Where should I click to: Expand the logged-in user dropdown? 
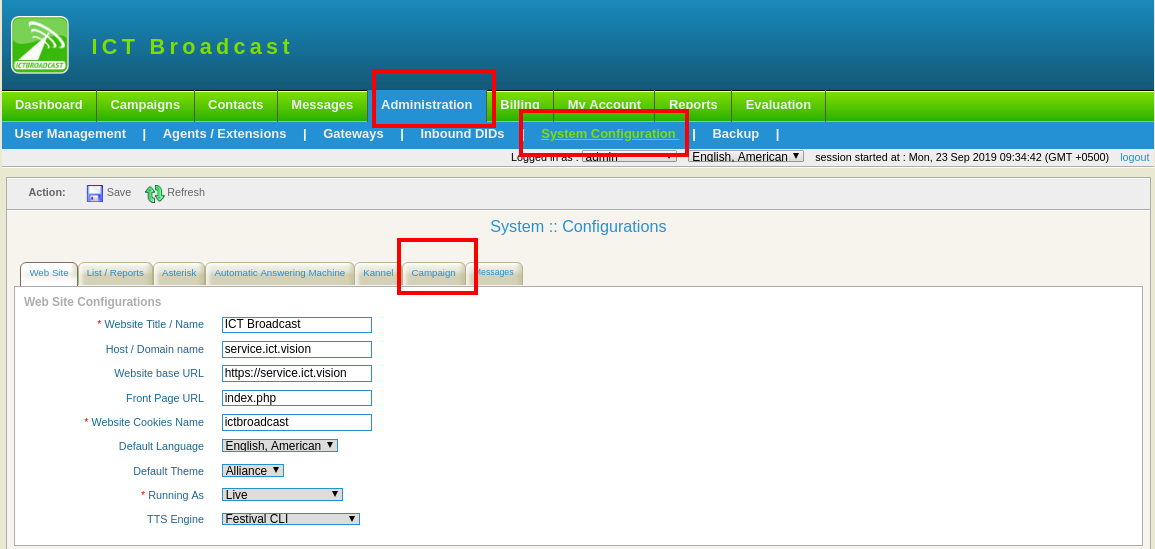629,156
